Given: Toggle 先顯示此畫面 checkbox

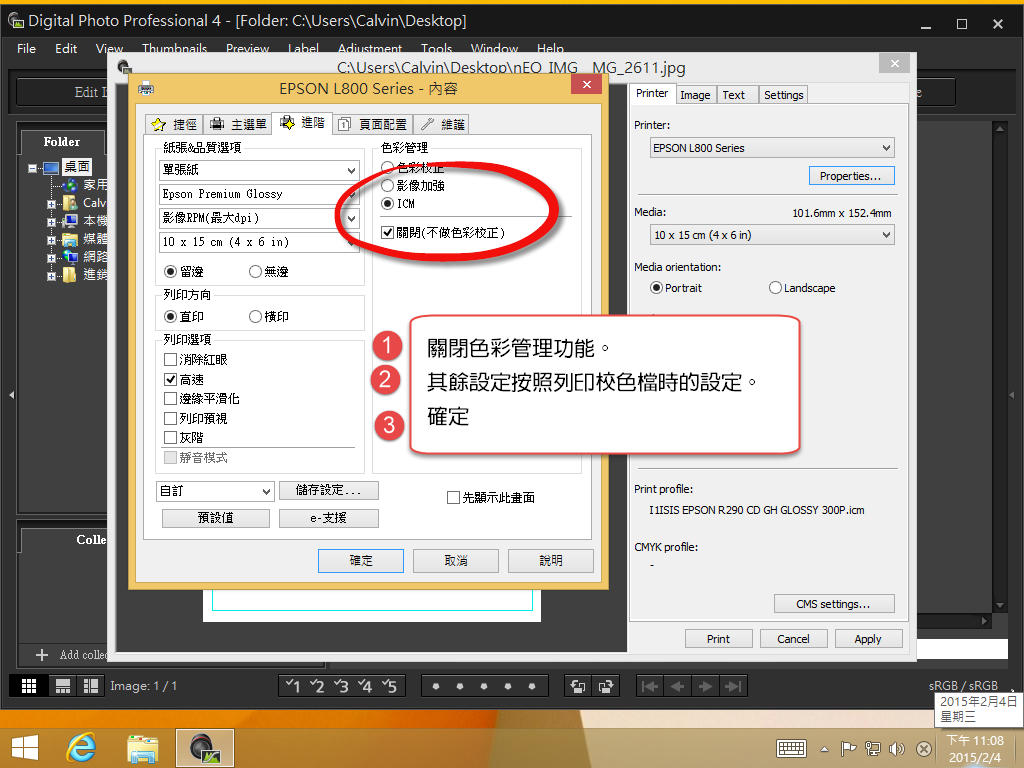Looking at the screenshot, I should coord(453,498).
